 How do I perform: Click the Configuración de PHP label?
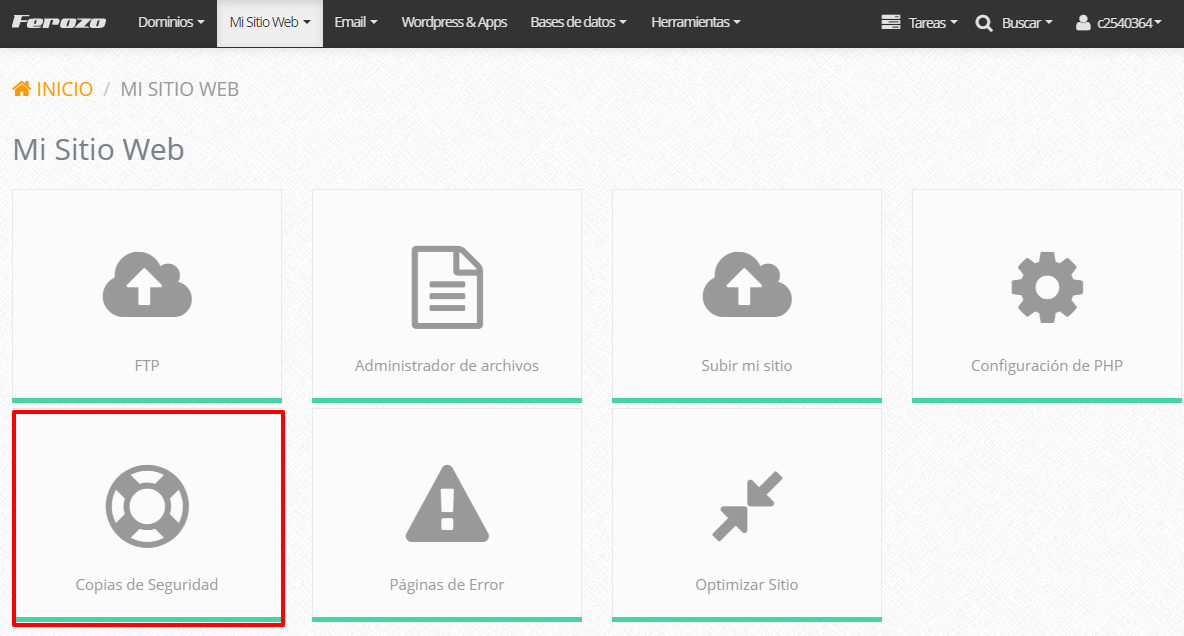(1047, 366)
